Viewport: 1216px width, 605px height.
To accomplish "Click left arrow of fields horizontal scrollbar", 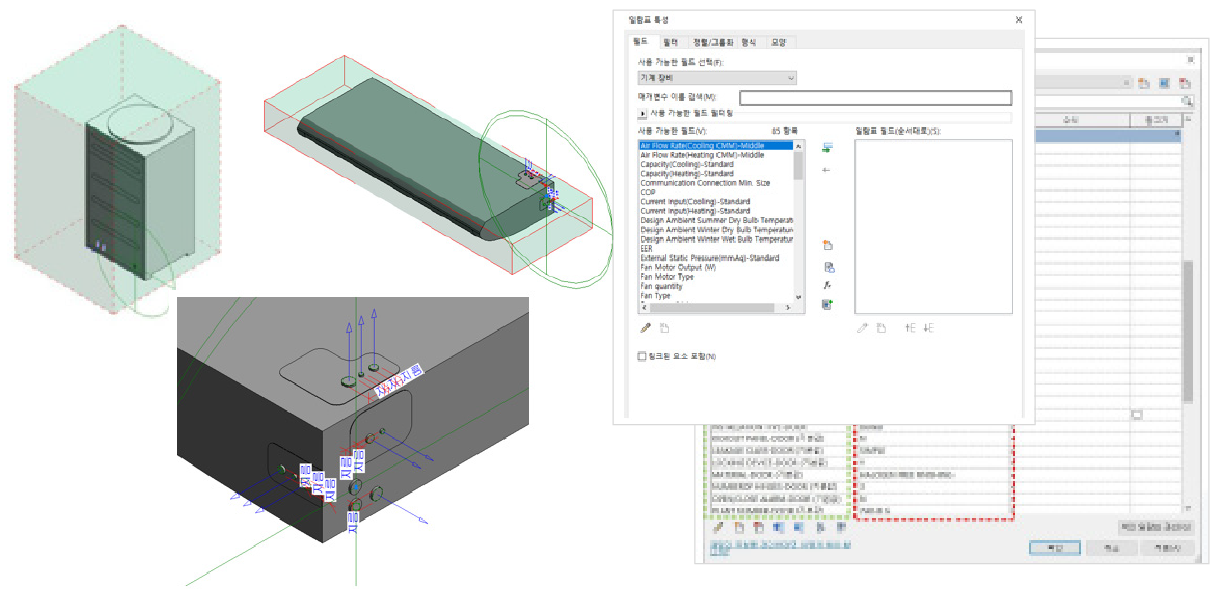I will [644, 307].
